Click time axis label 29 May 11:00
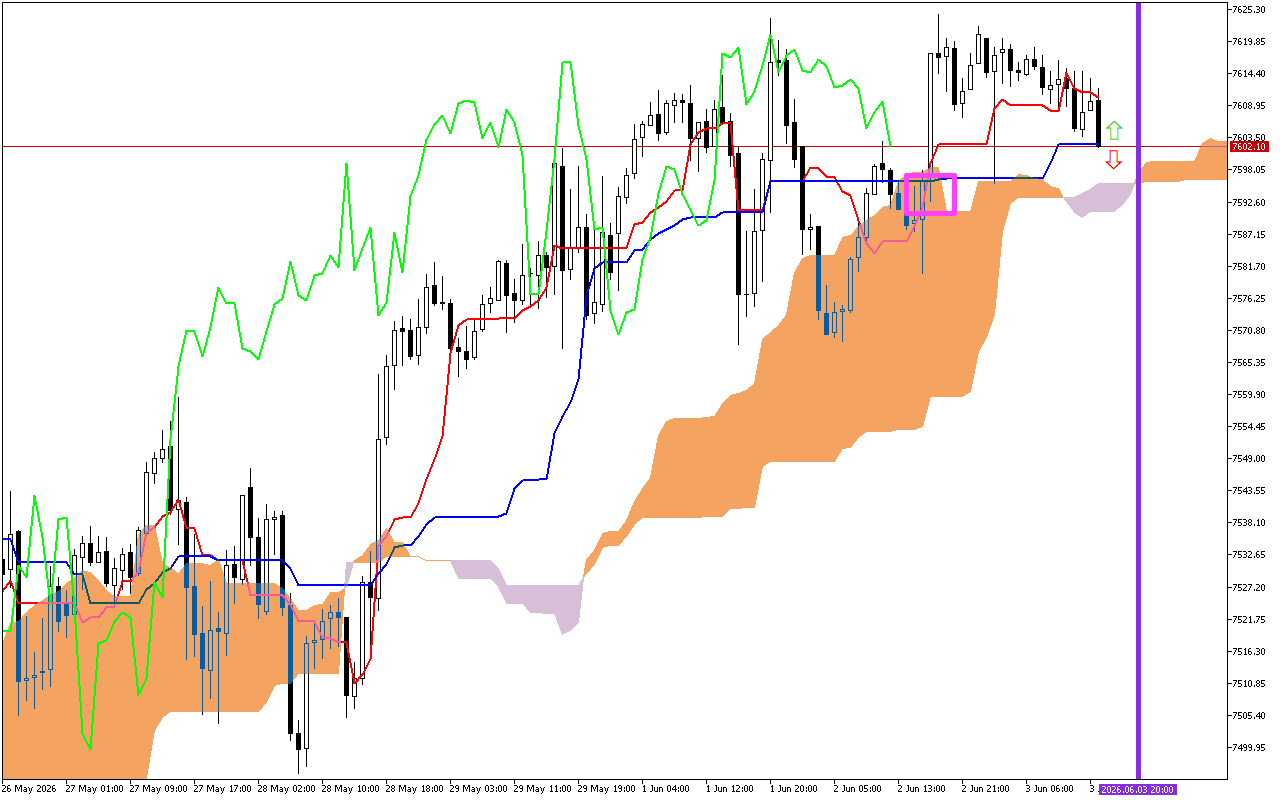Image resolution: width=1280 pixels, height=800 pixels. pos(542,788)
